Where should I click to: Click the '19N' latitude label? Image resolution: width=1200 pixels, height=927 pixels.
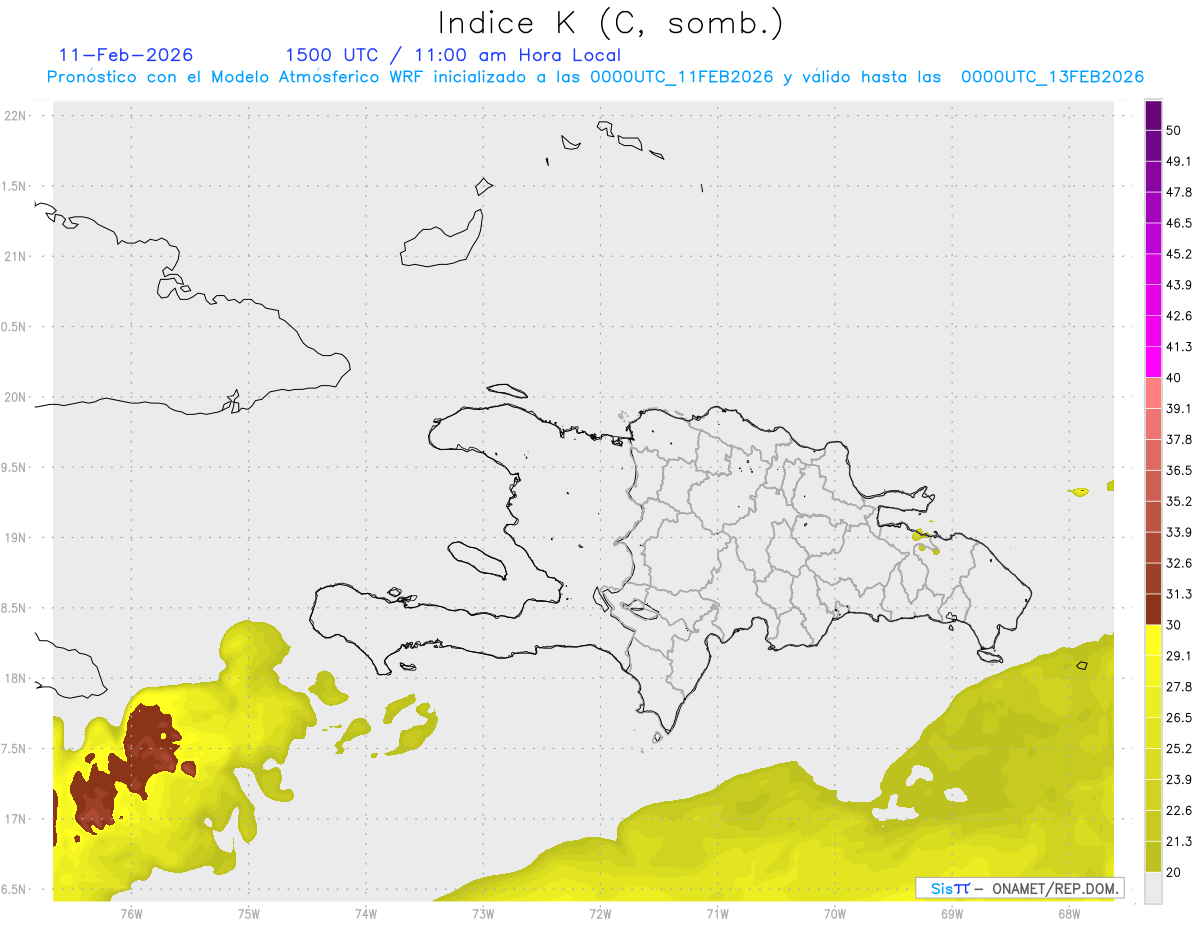click(x=16, y=538)
